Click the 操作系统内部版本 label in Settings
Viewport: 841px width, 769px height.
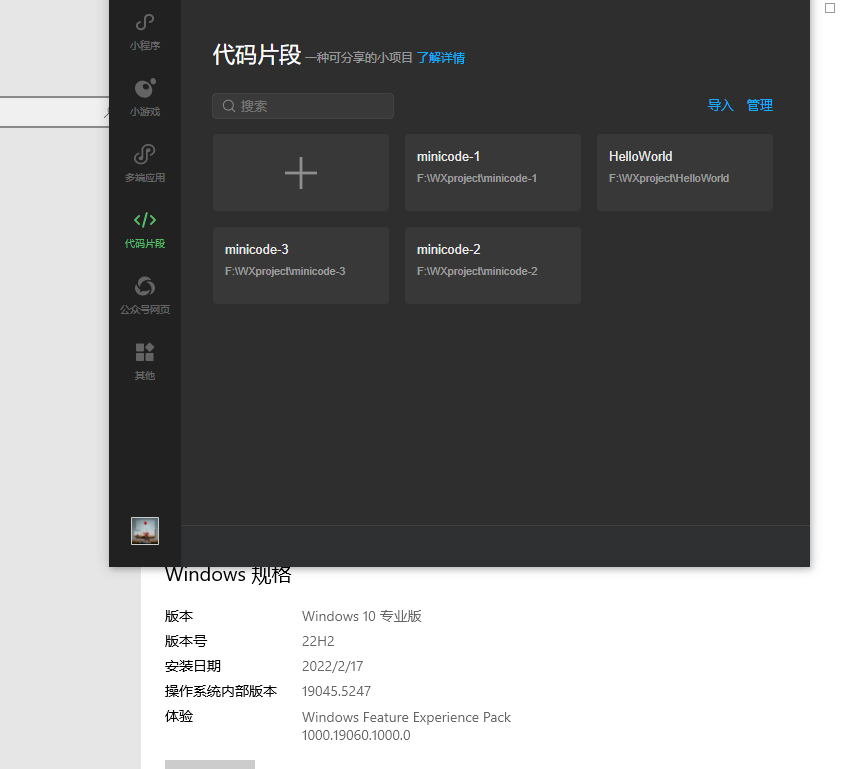coord(220,691)
